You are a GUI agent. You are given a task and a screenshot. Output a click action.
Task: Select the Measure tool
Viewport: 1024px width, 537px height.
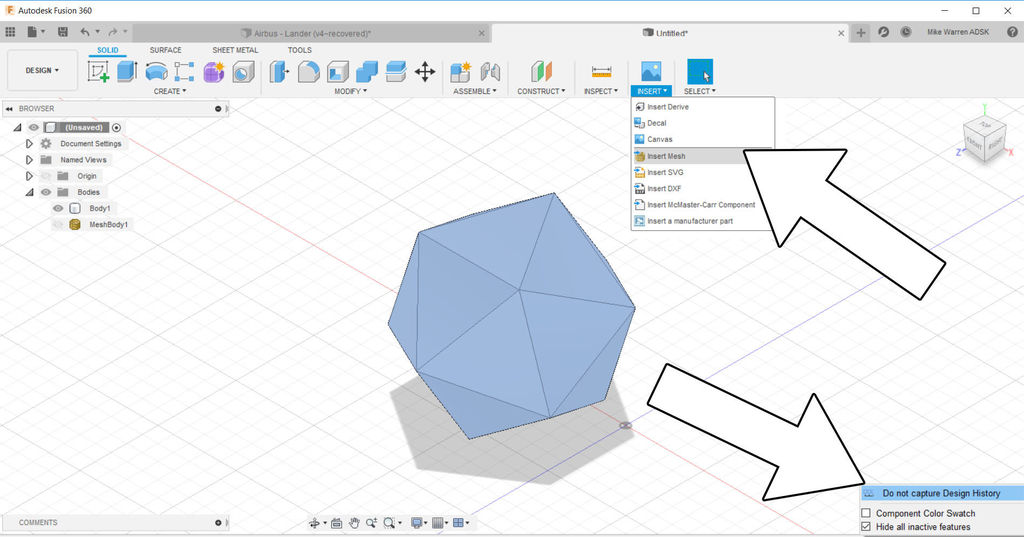(601, 71)
